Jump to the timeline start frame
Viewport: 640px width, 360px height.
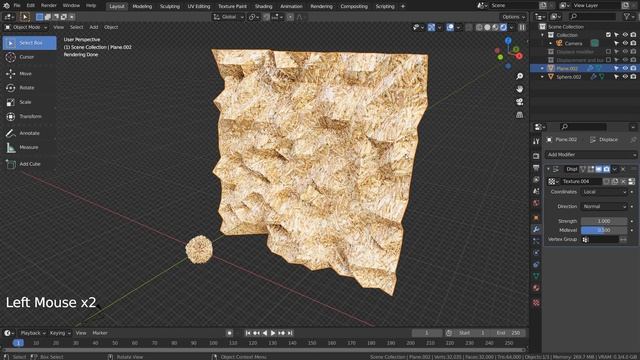pos(248,333)
